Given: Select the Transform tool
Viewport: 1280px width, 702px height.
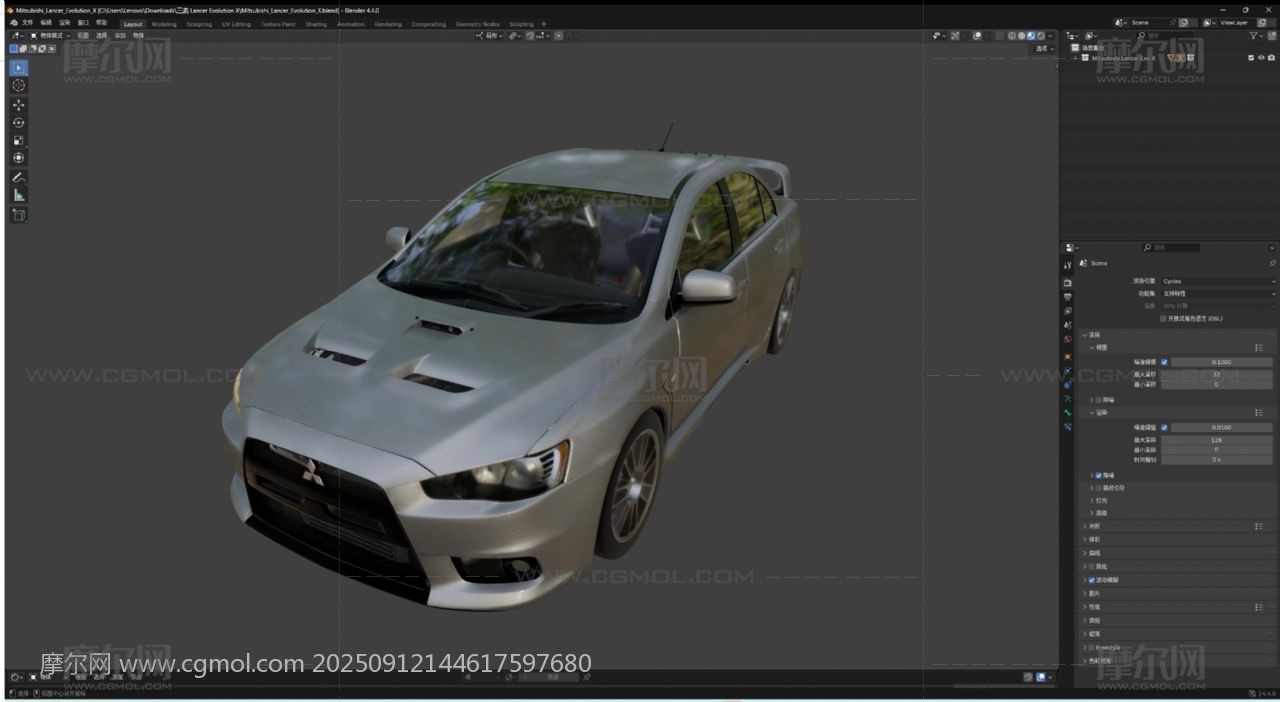Looking at the screenshot, I should coord(19,158).
